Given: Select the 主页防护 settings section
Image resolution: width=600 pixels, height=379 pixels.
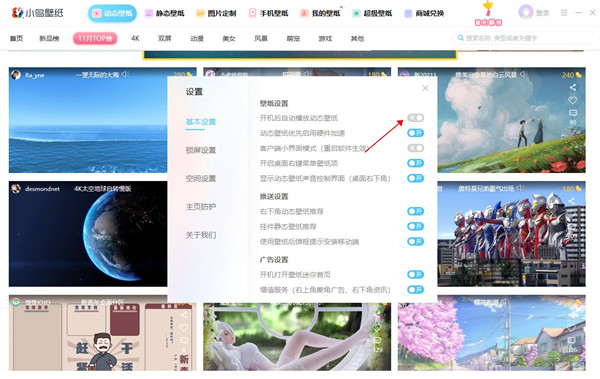Looking at the screenshot, I should pos(201,207).
